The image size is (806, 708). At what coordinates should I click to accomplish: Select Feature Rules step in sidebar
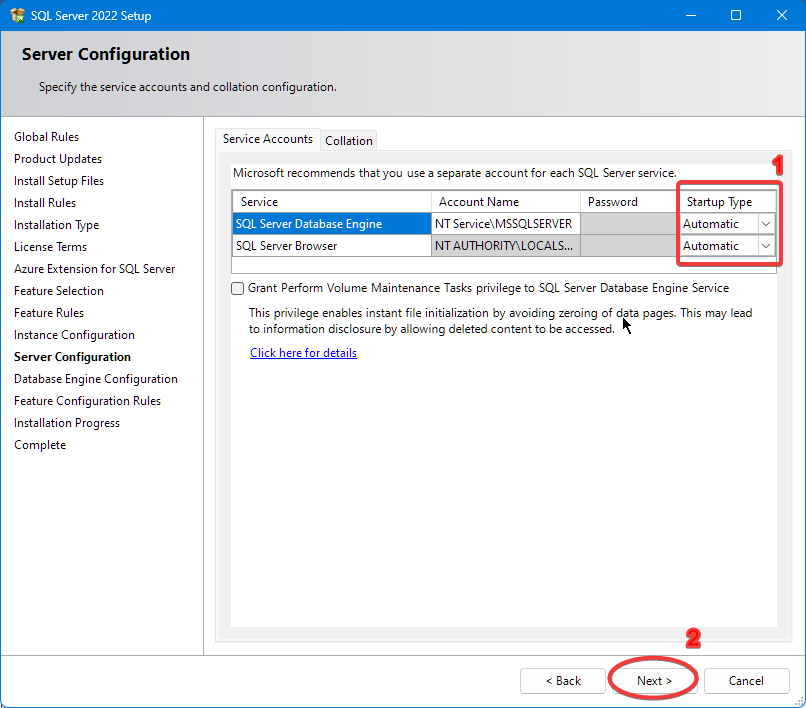click(49, 313)
